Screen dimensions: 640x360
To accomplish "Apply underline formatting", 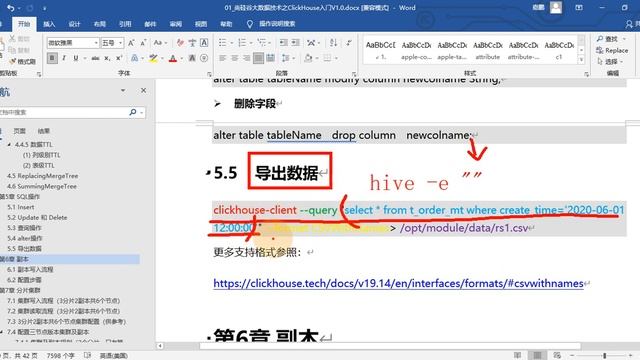I will (76, 58).
